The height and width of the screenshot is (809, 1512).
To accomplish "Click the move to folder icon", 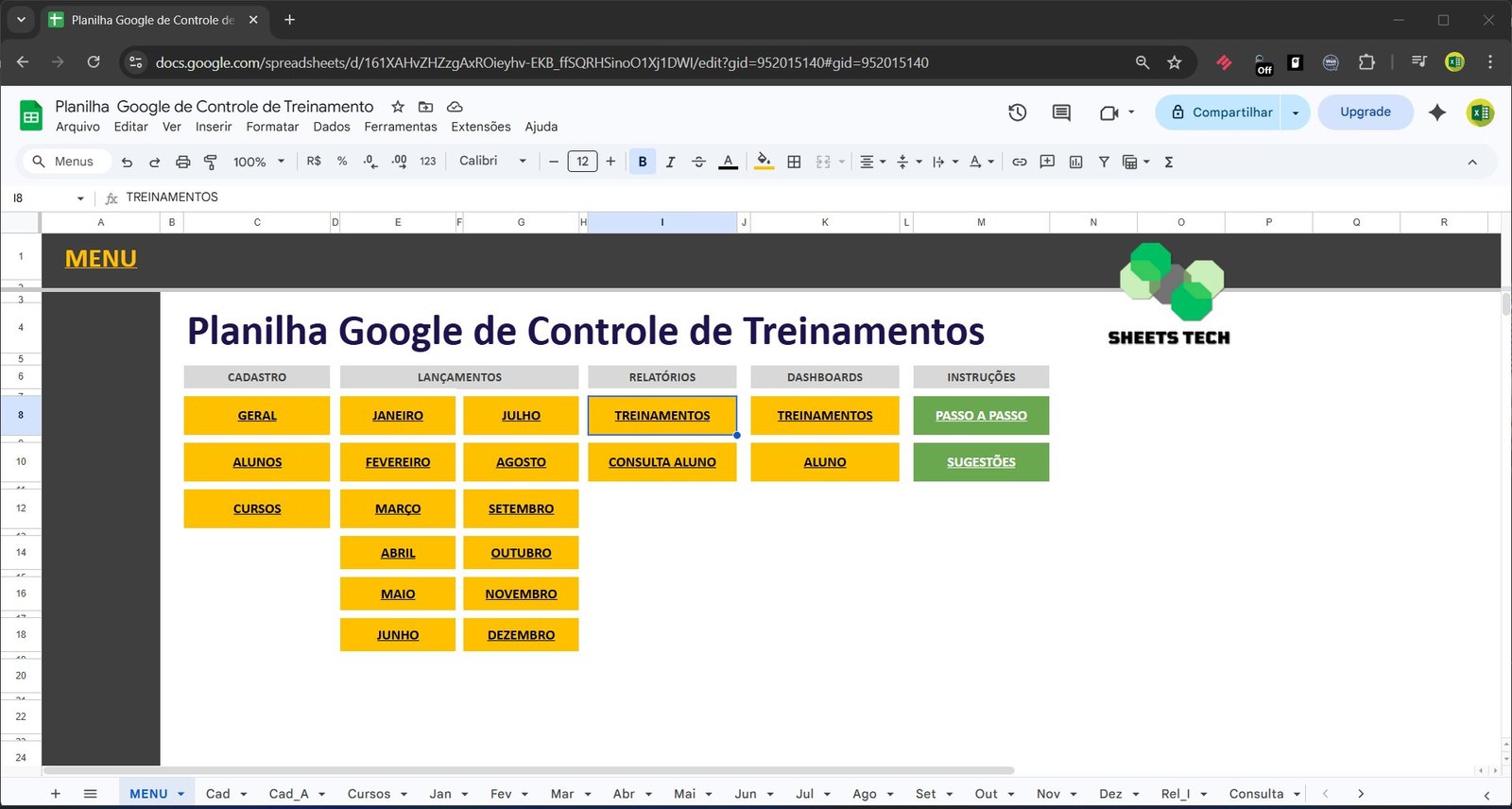I will point(426,107).
